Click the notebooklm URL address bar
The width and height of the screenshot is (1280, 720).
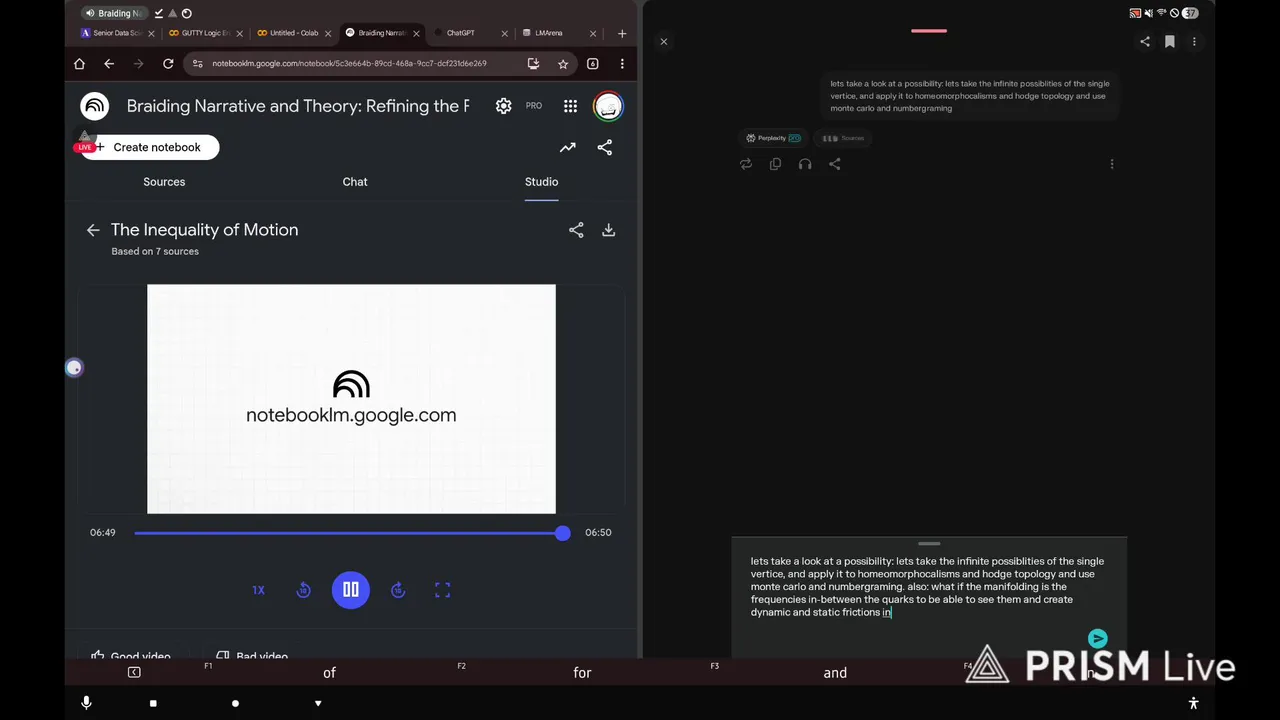pos(350,64)
